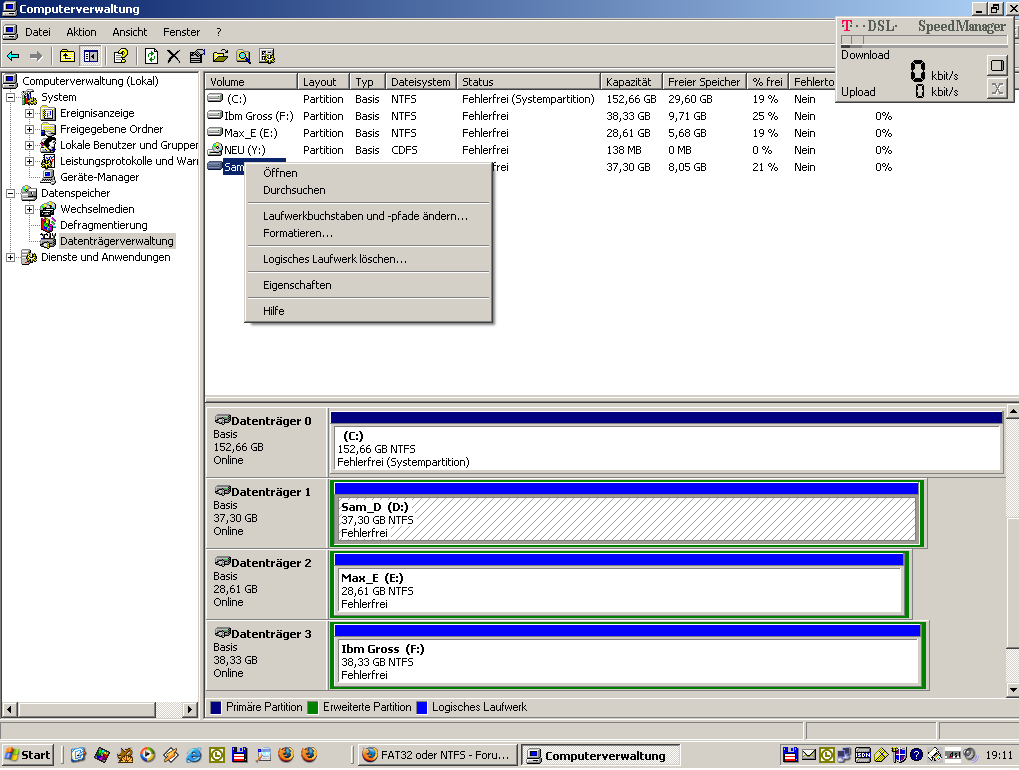Click the Delete X icon in the toolbar
The image size is (1019, 770).
click(173, 56)
